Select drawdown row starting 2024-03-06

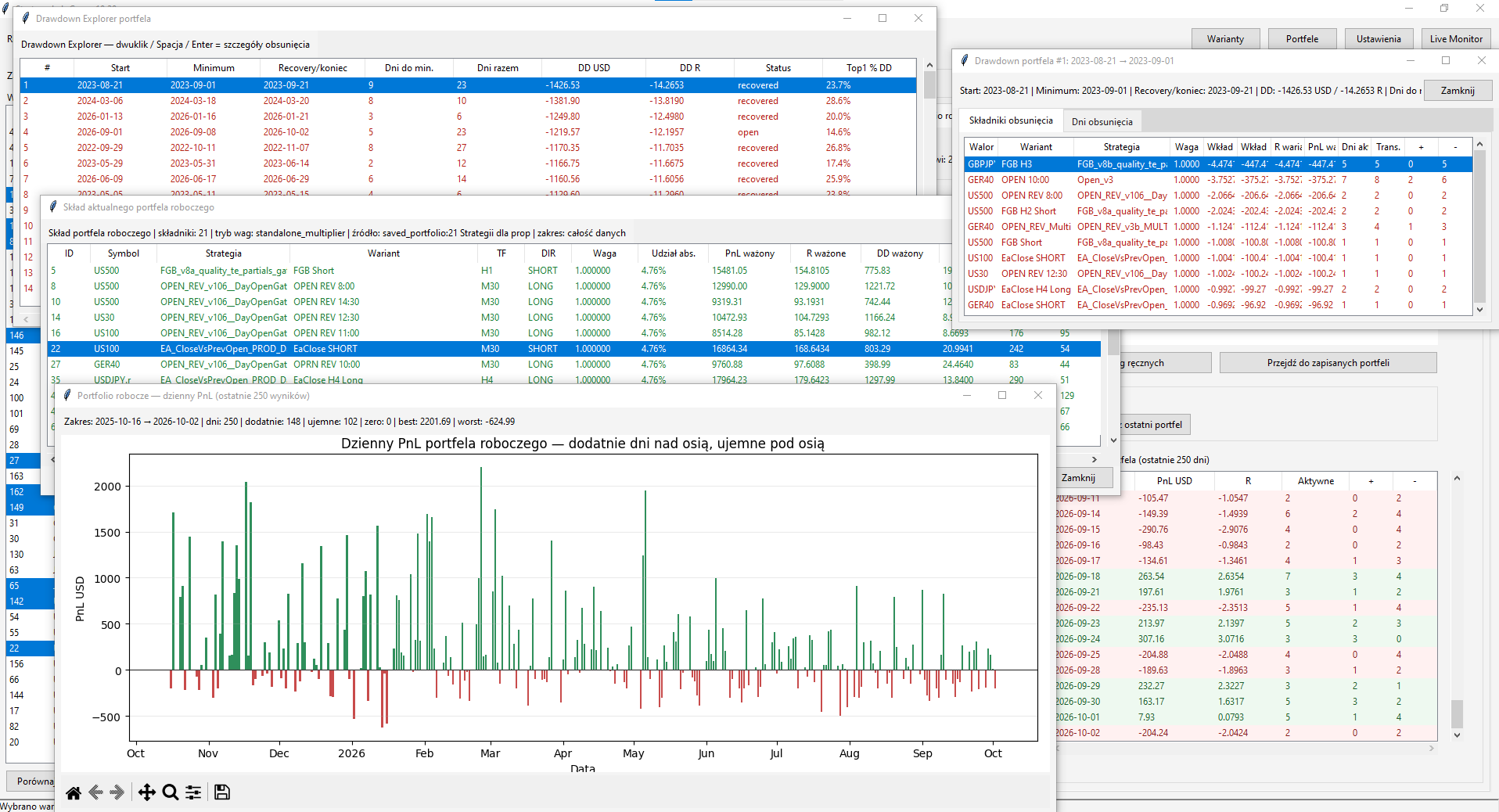(x=469, y=101)
